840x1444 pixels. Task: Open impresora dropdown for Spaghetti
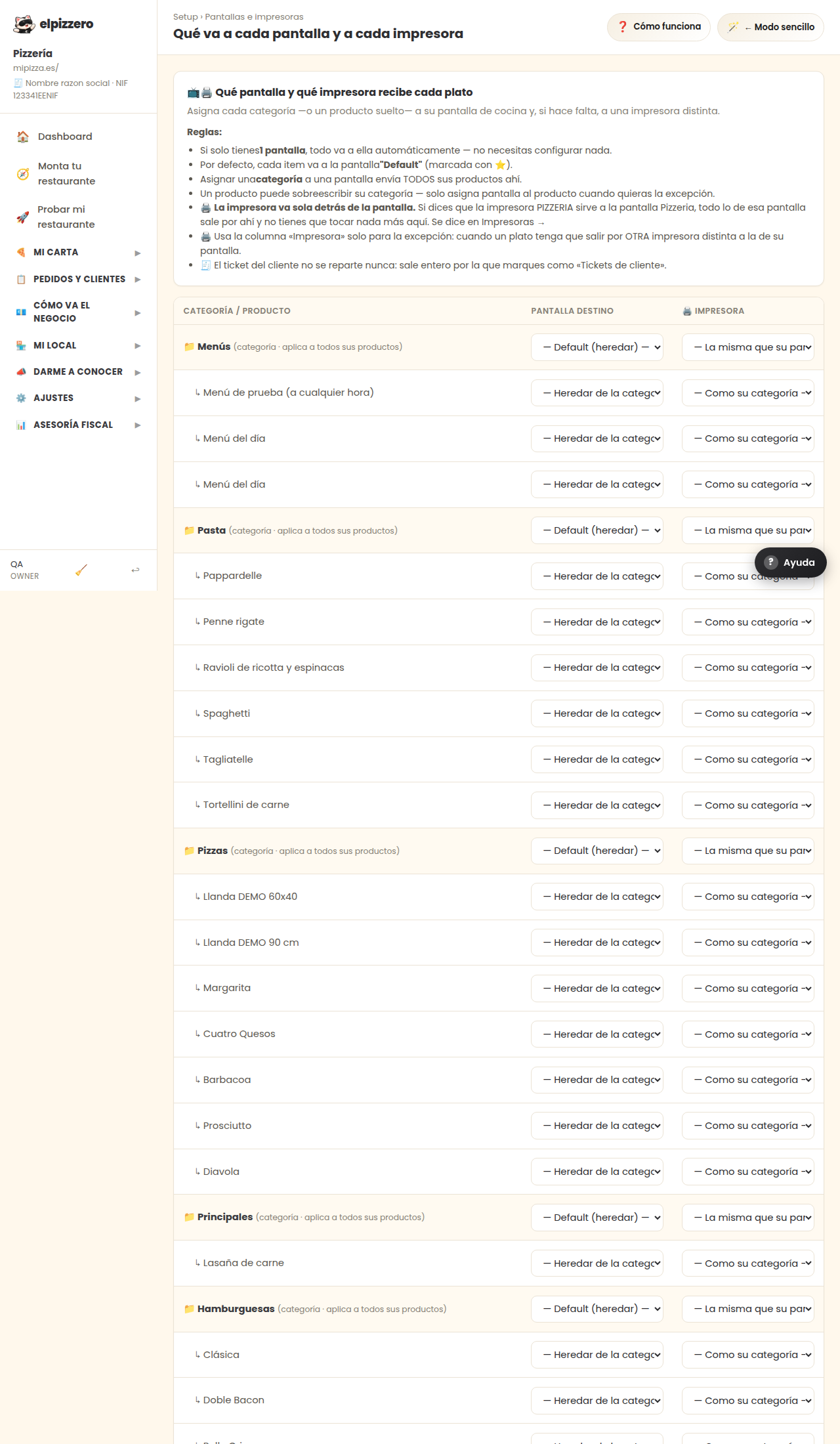click(x=748, y=713)
